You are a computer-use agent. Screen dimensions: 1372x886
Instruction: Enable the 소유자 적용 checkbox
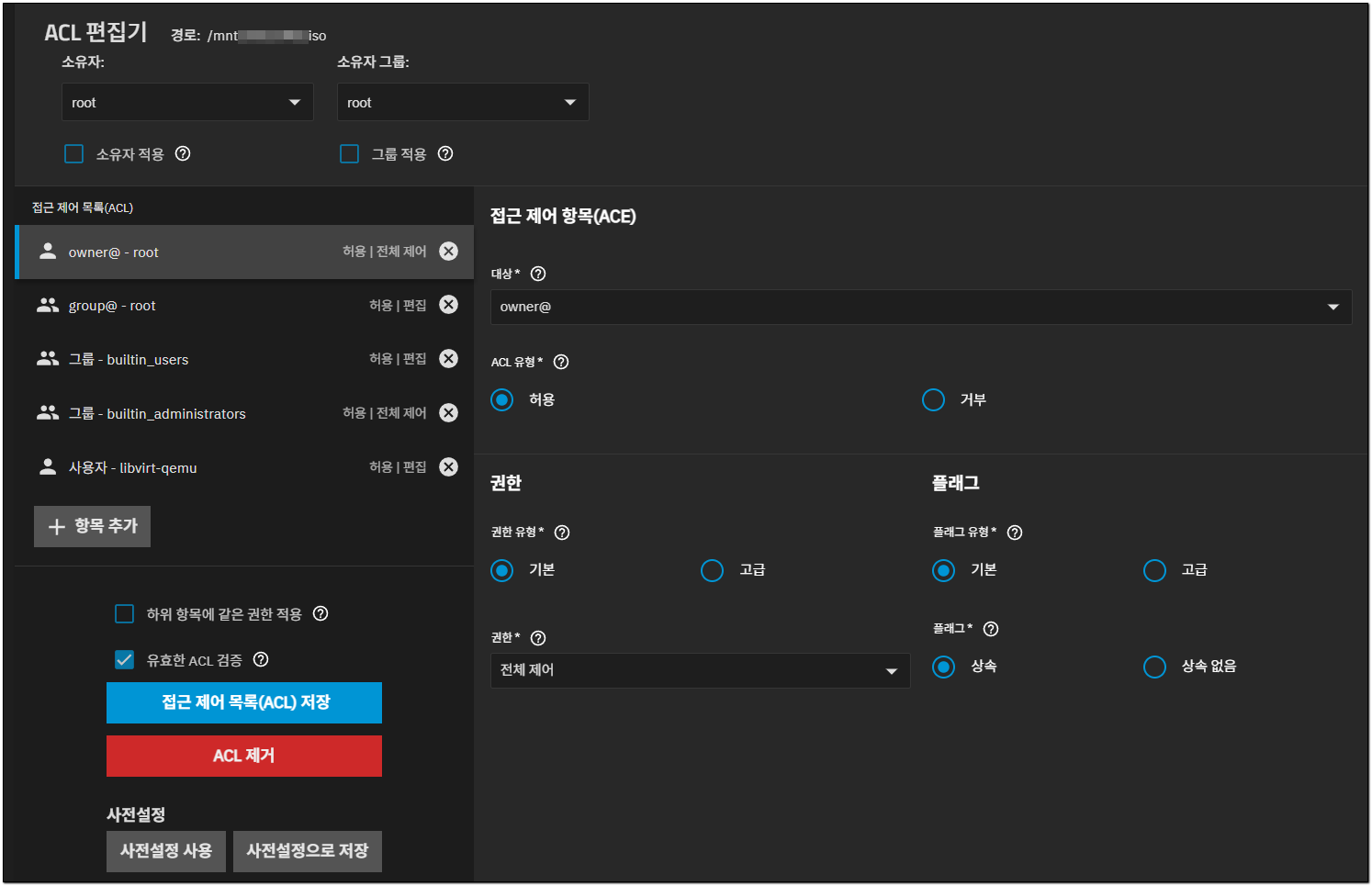(74, 154)
